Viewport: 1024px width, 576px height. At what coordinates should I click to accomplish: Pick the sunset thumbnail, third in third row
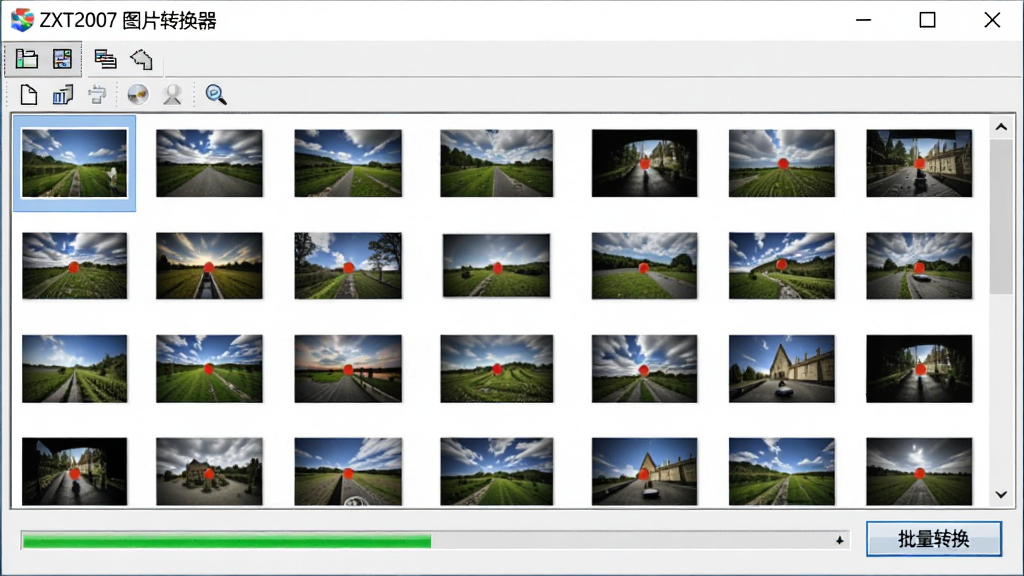click(348, 369)
